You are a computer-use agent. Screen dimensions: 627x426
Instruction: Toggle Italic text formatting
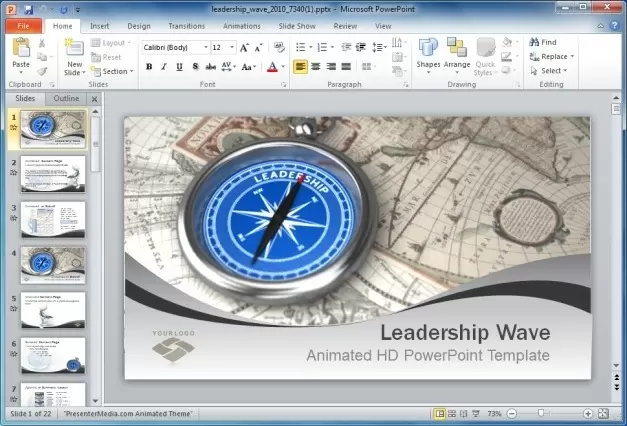164,67
